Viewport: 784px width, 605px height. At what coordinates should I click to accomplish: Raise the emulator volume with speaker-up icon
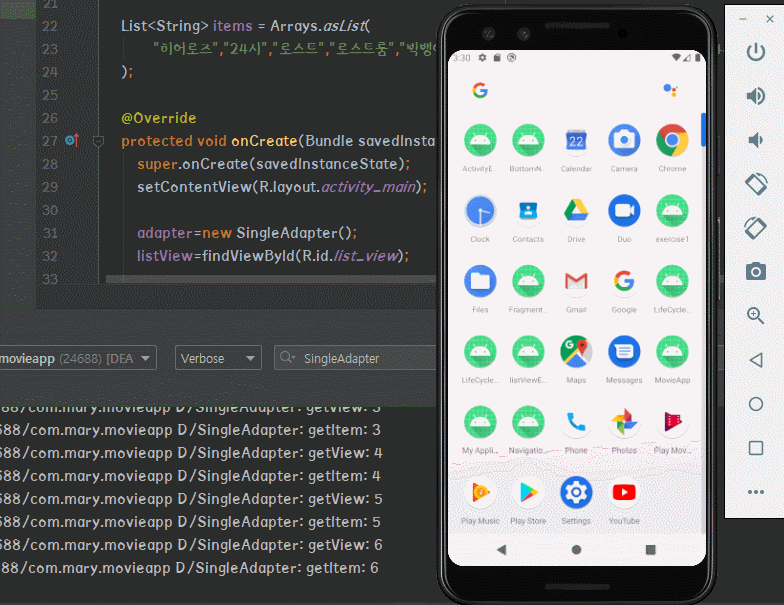tap(756, 96)
